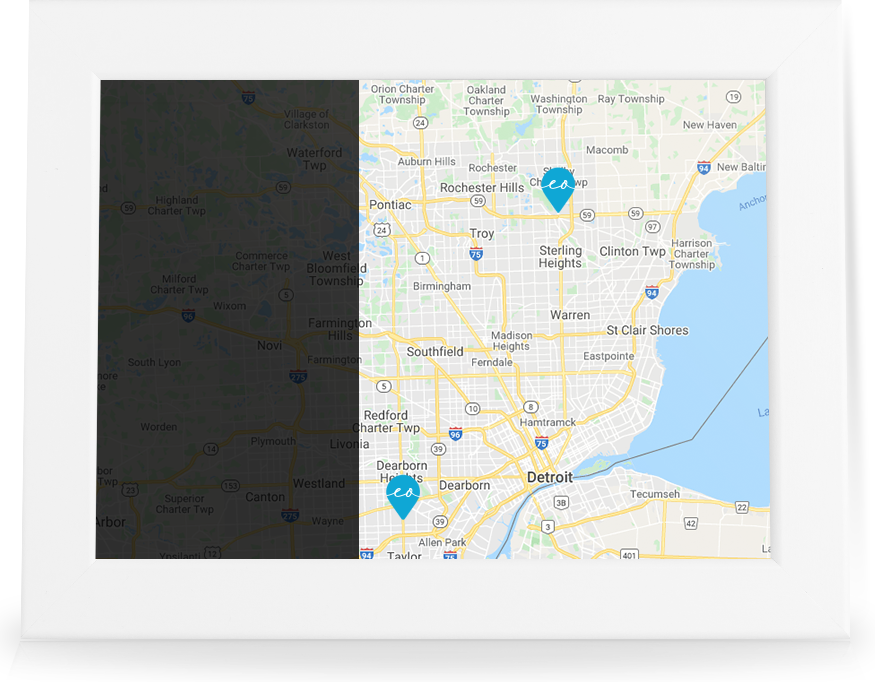Screen dimensions: 875x682
Task: Click the Wixom label
Action: tap(229, 306)
